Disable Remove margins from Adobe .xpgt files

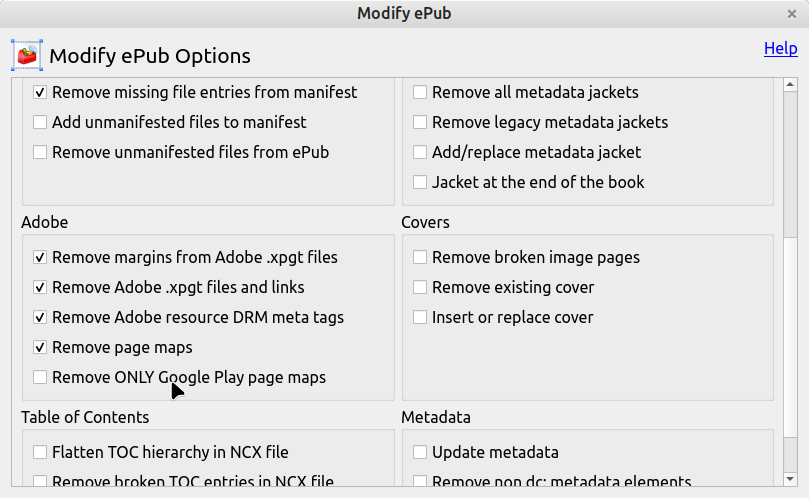pyautogui.click(x=40, y=257)
